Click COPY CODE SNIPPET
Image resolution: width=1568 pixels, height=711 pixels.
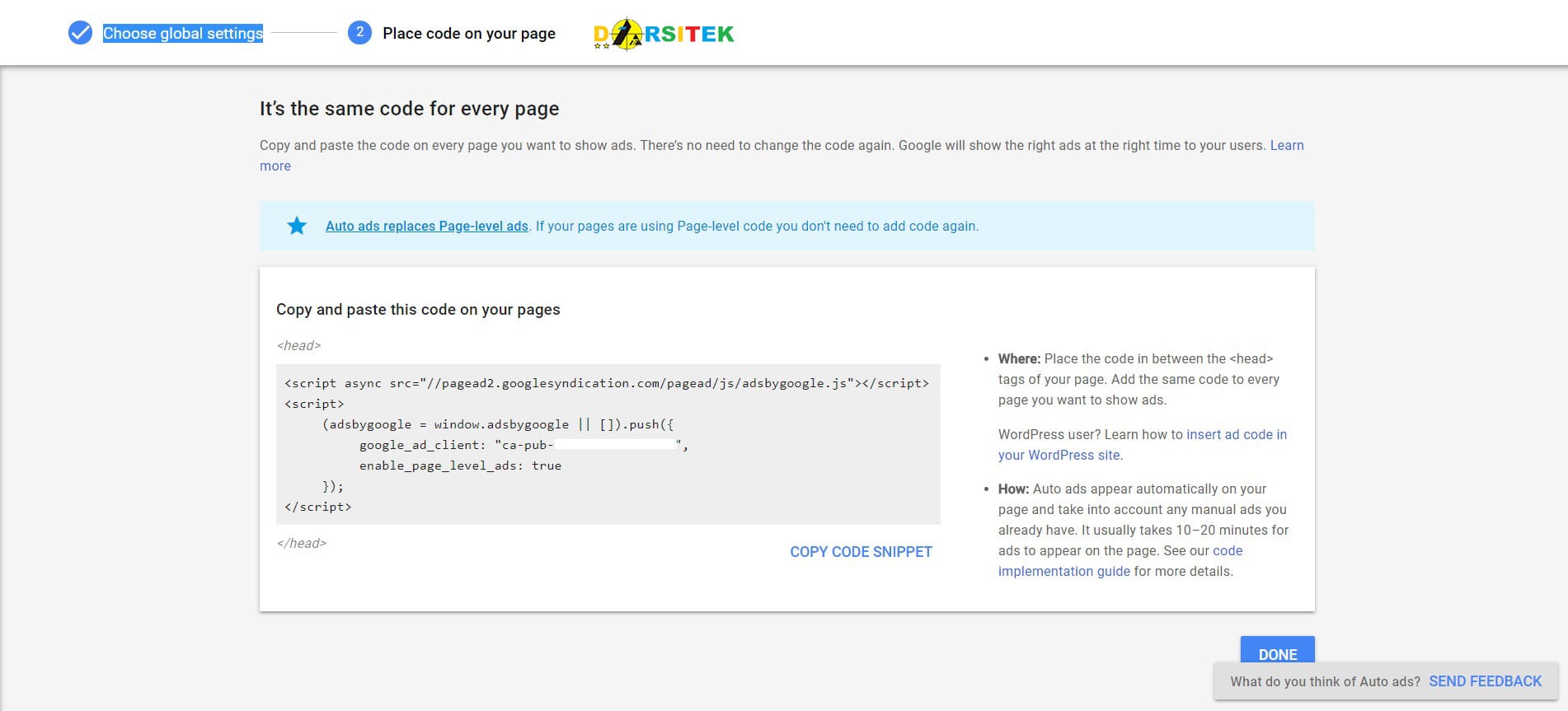(861, 552)
